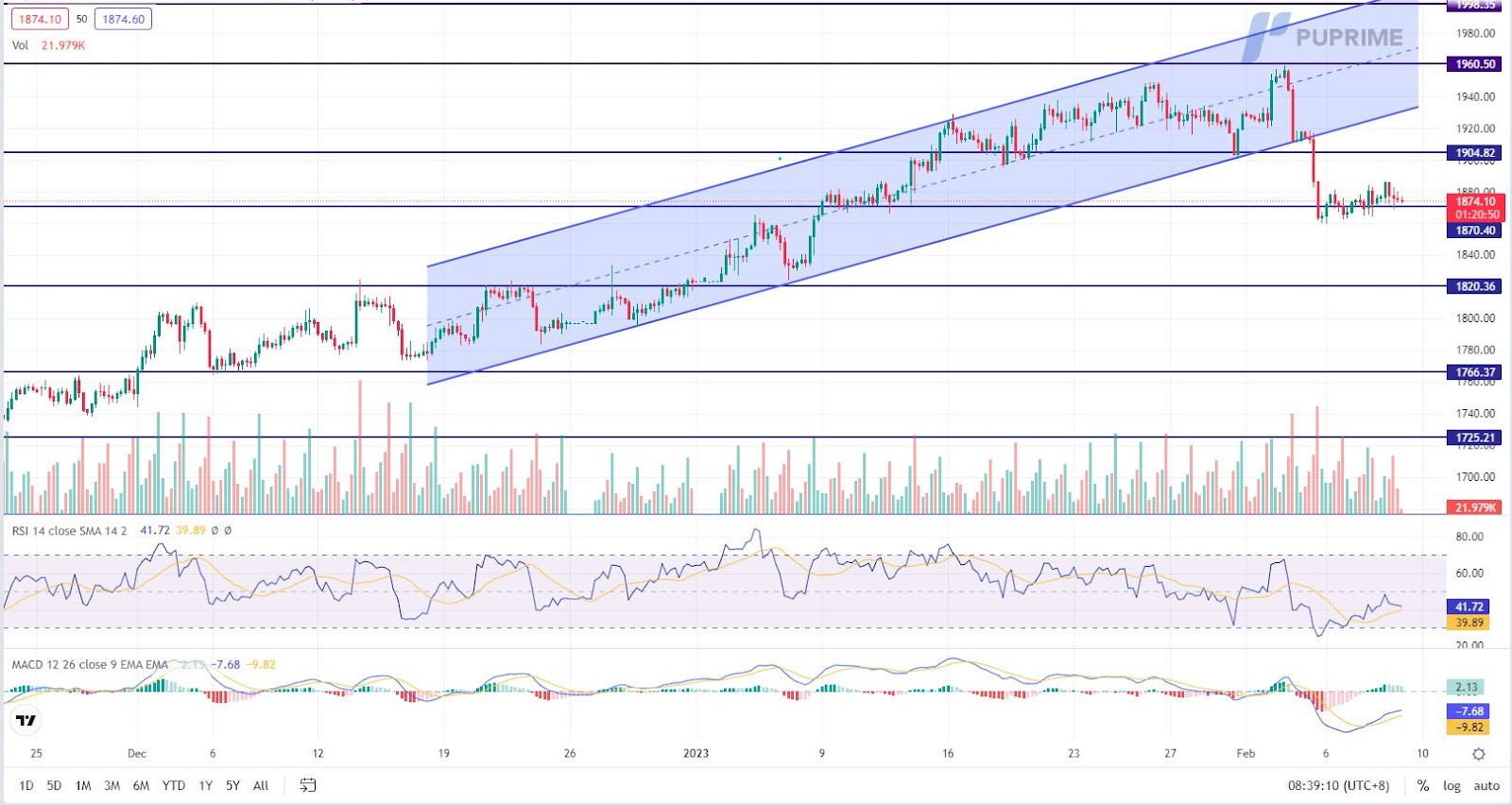
Task: Select the 3M time range
Action: (112, 785)
